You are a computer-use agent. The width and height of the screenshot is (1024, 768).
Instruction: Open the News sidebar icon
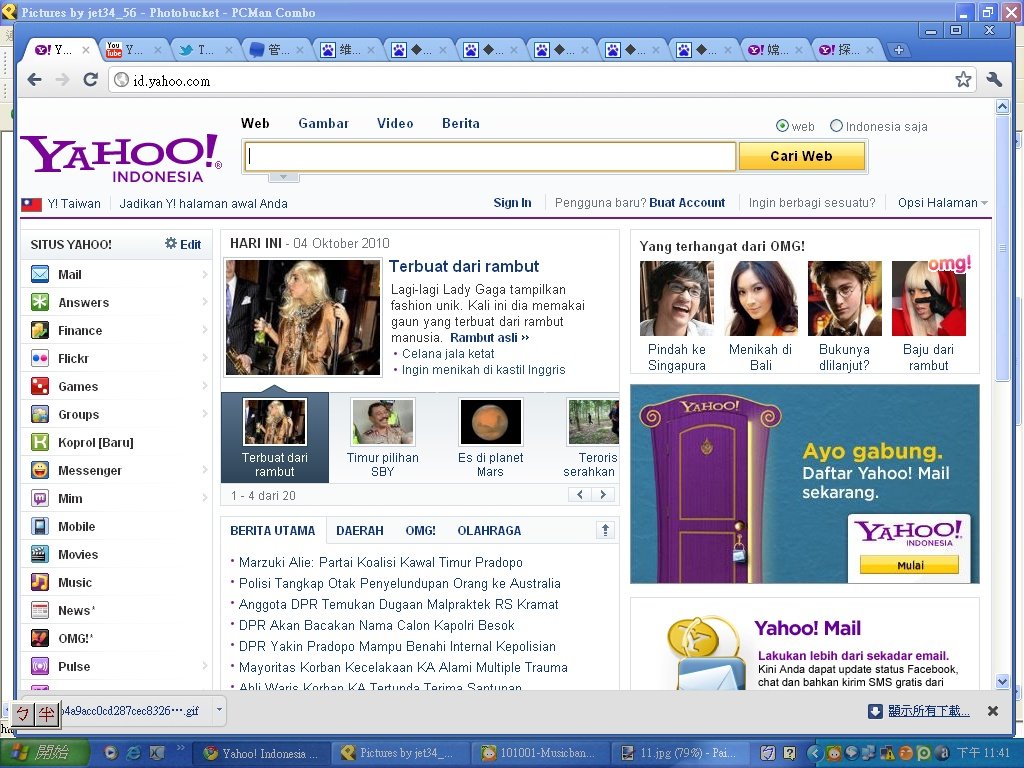point(40,611)
